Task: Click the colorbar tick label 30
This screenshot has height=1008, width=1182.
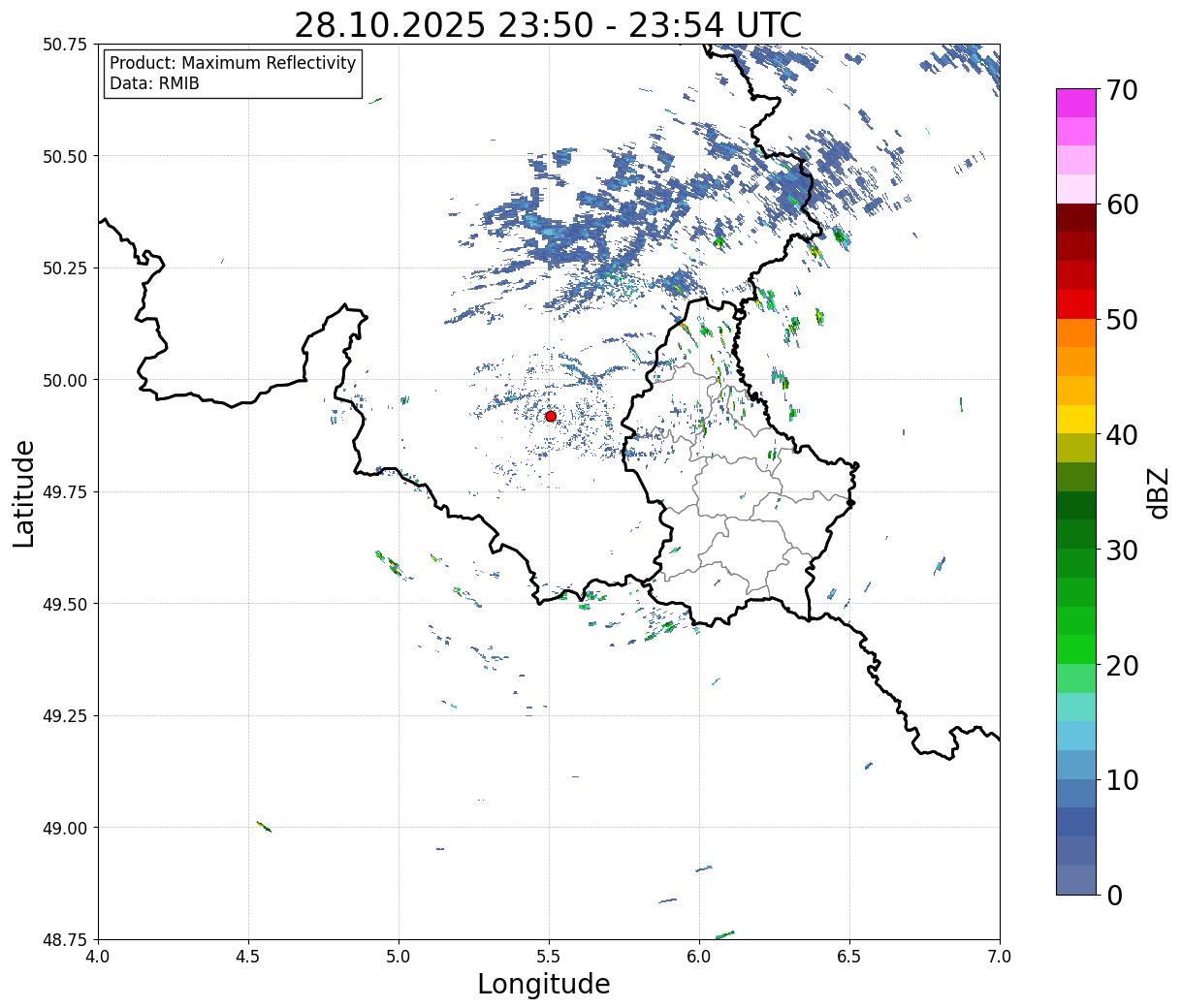Action: (x=1122, y=551)
